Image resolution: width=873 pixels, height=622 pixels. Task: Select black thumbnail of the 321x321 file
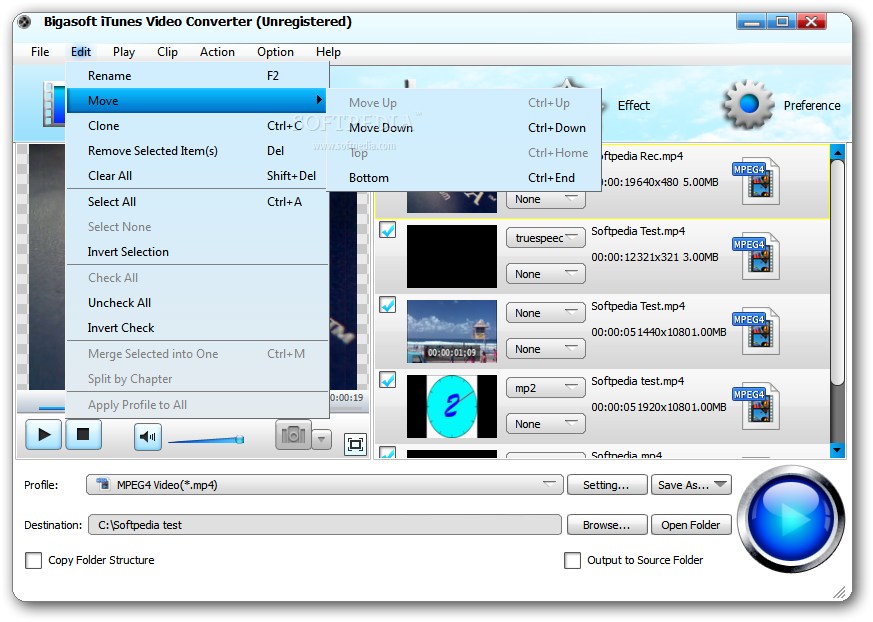pos(452,256)
